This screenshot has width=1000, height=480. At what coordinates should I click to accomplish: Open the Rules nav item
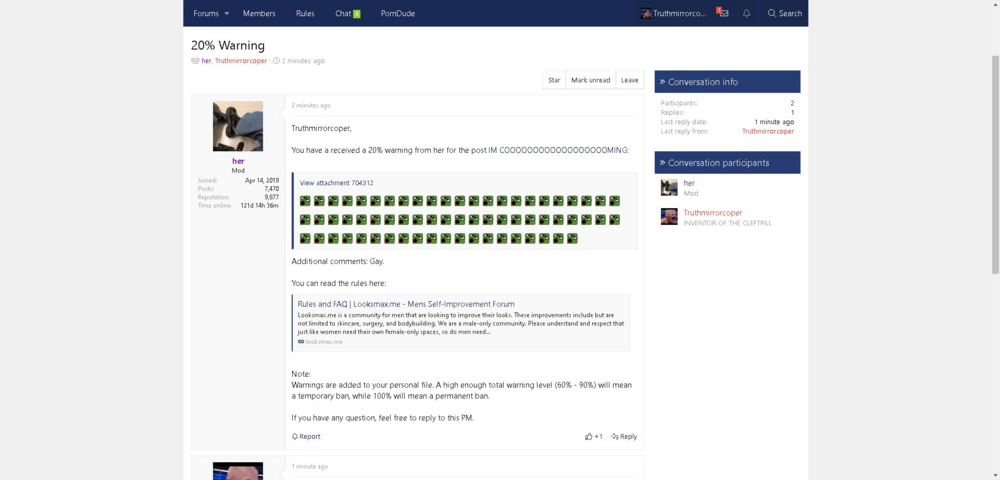coord(305,13)
